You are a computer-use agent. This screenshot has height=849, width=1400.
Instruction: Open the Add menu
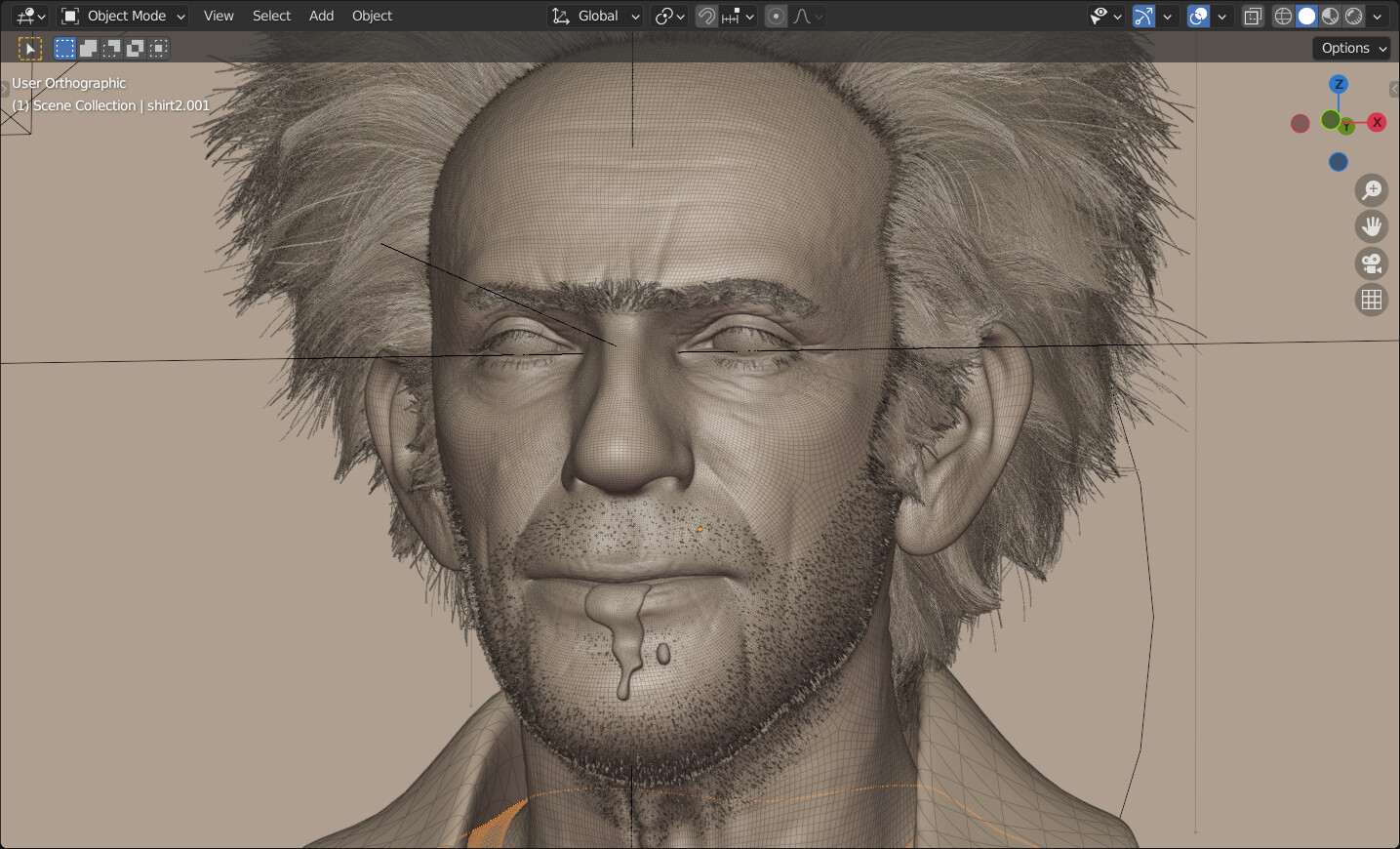coord(321,16)
